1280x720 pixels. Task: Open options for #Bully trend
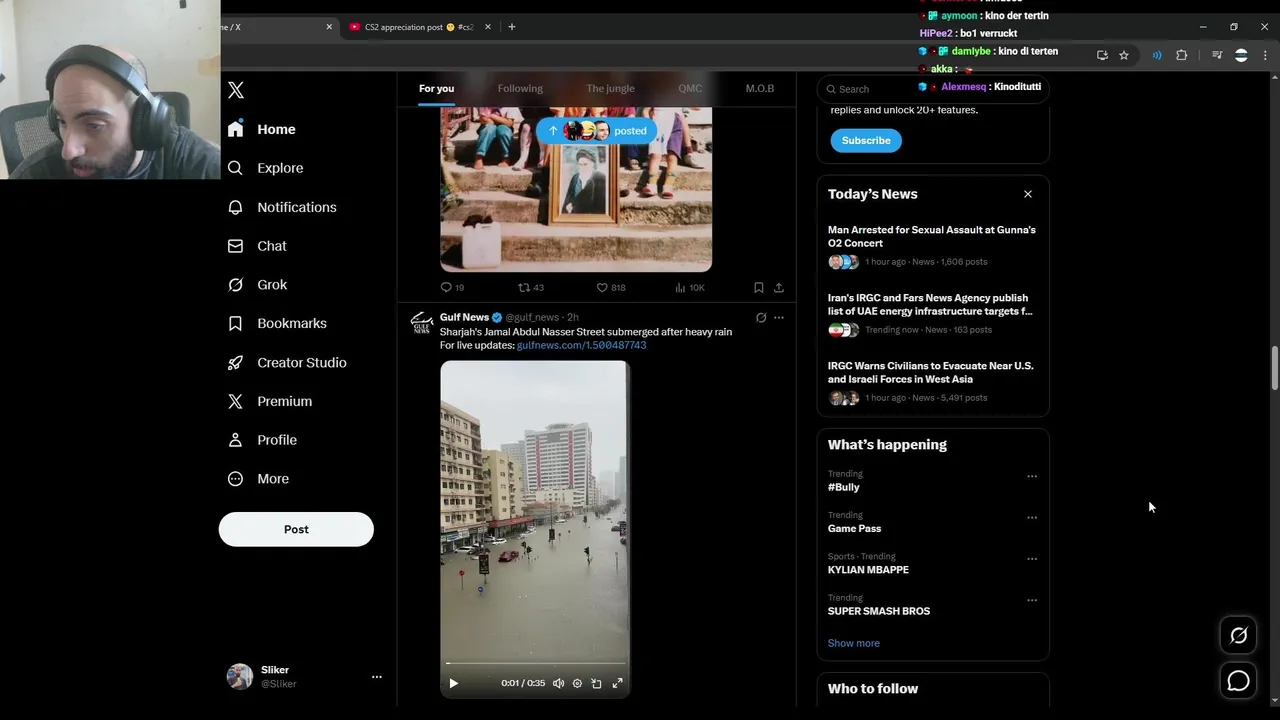pyautogui.click(x=1032, y=477)
